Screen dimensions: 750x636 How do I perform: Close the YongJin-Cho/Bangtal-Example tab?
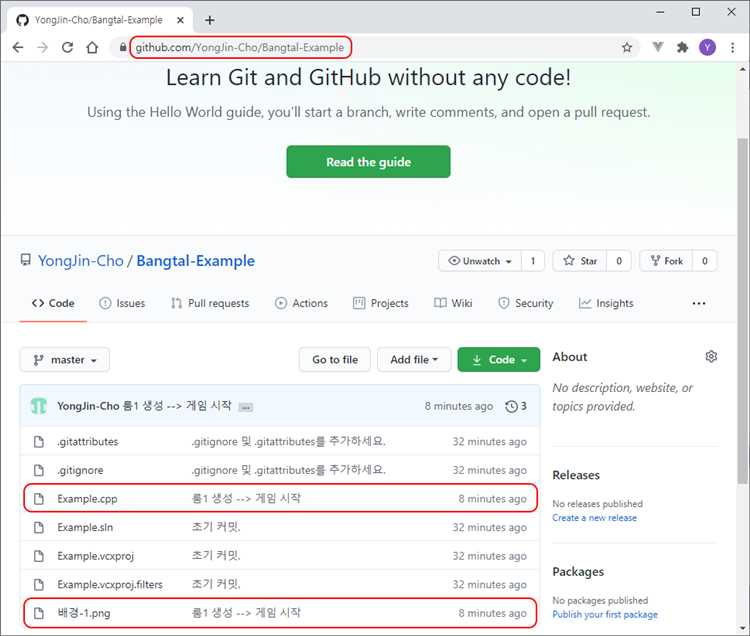(180, 20)
